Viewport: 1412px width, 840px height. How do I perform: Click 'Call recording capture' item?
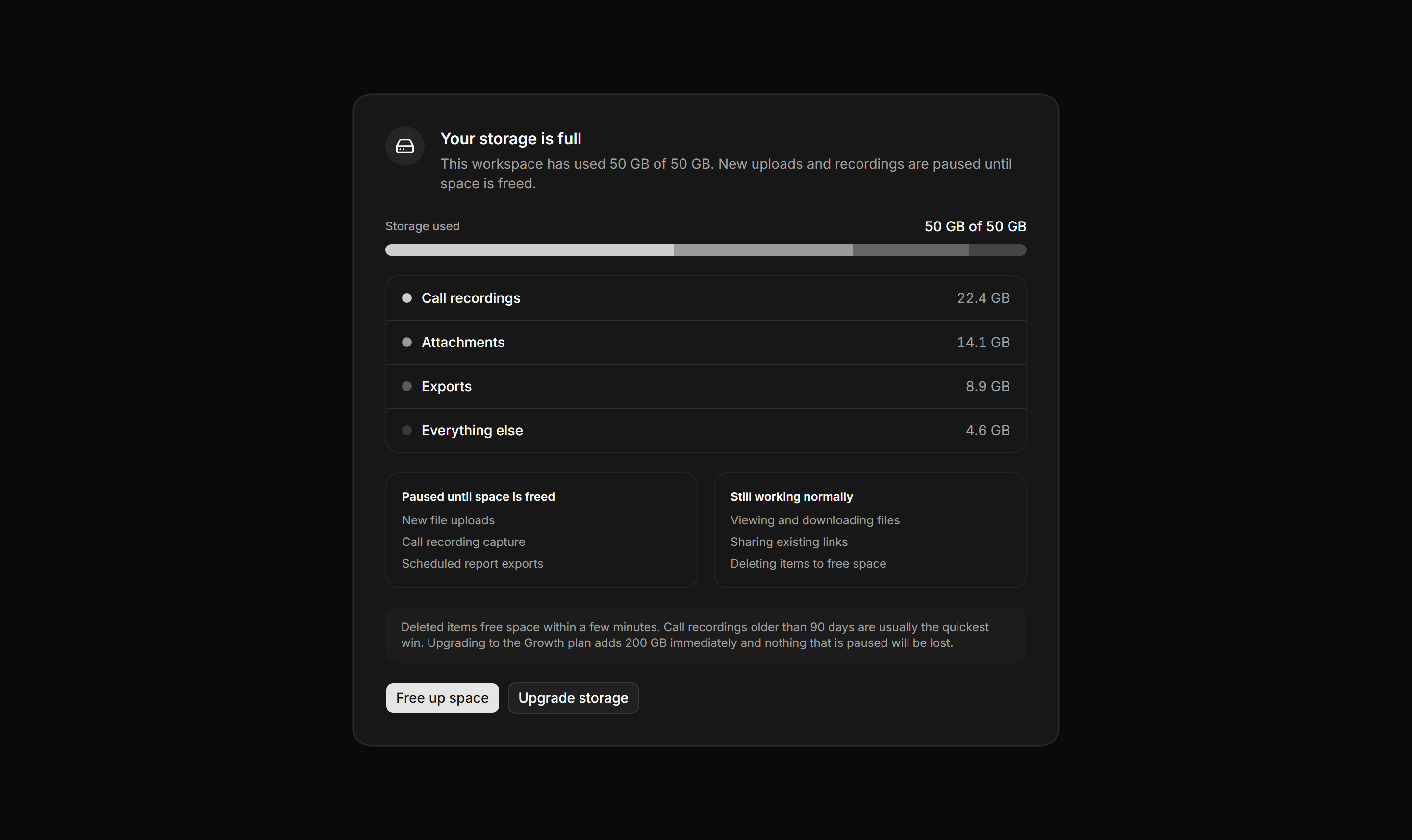coord(463,542)
